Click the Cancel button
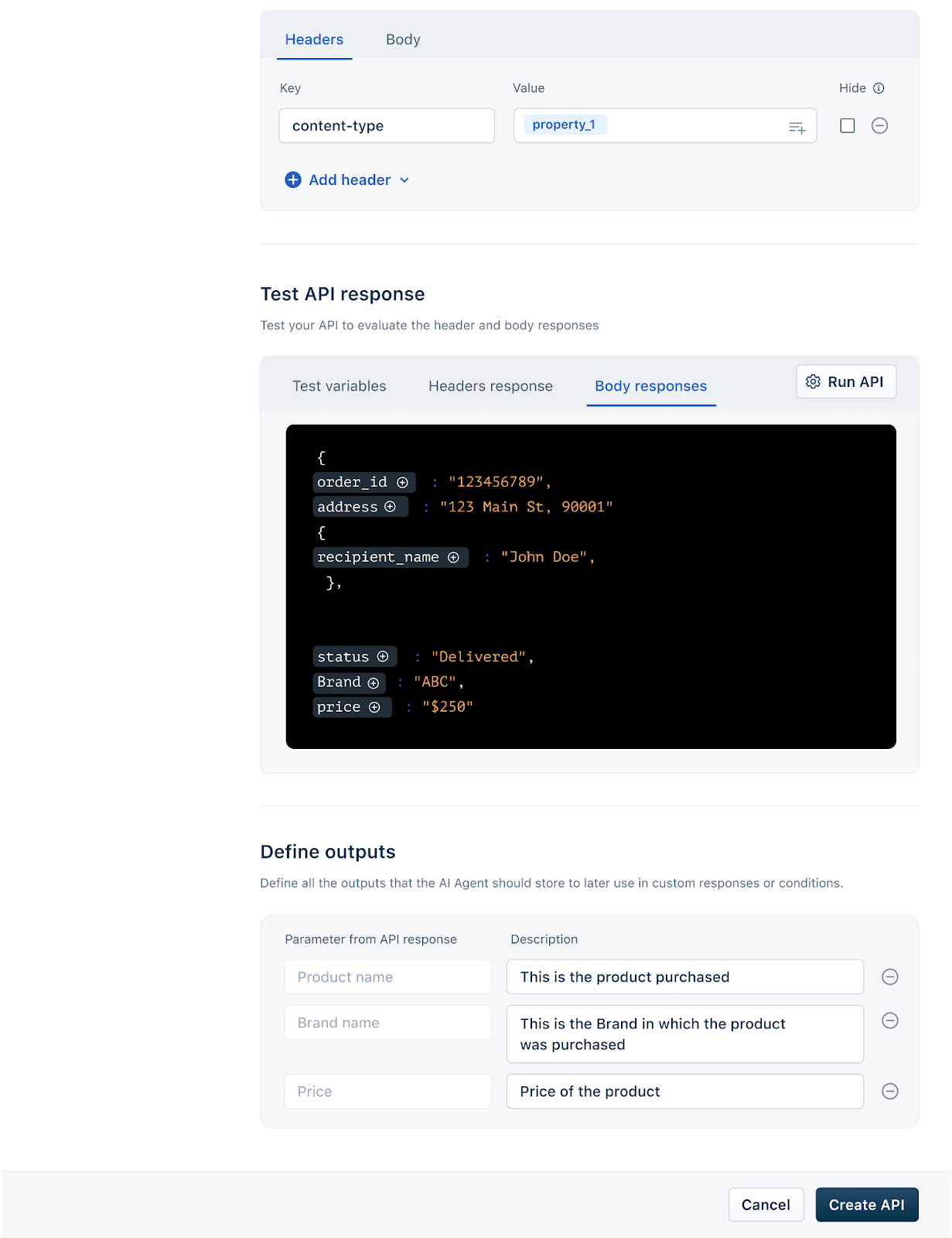The height and width of the screenshot is (1238, 952). pyautogui.click(x=766, y=1205)
